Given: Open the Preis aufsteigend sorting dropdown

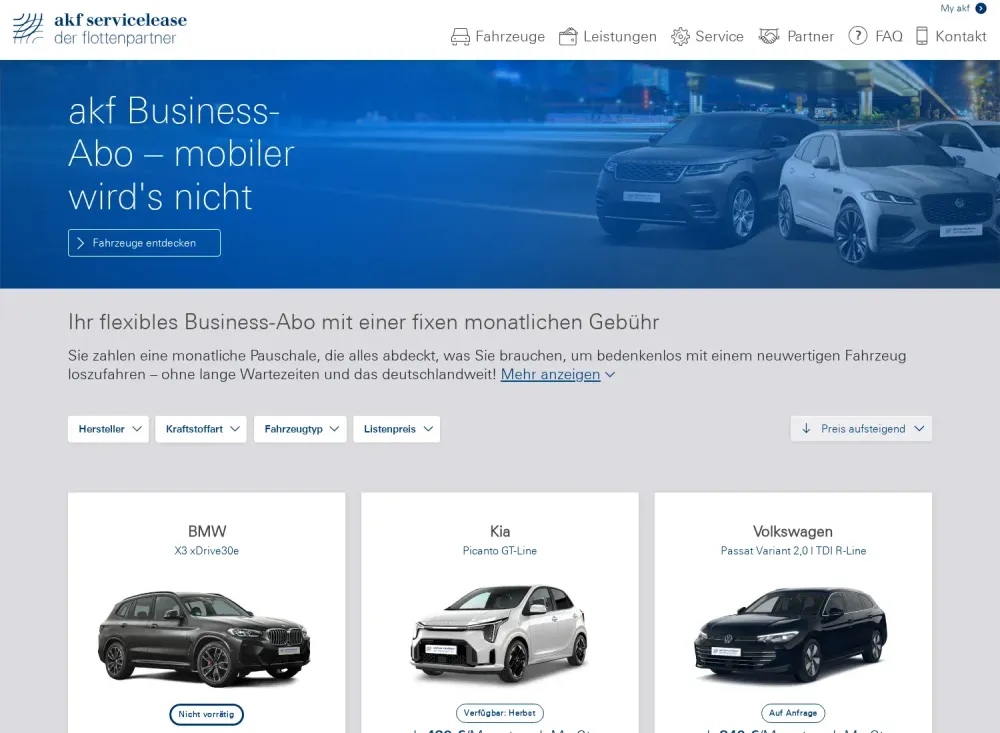Looking at the screenshot, I should 861,429.
